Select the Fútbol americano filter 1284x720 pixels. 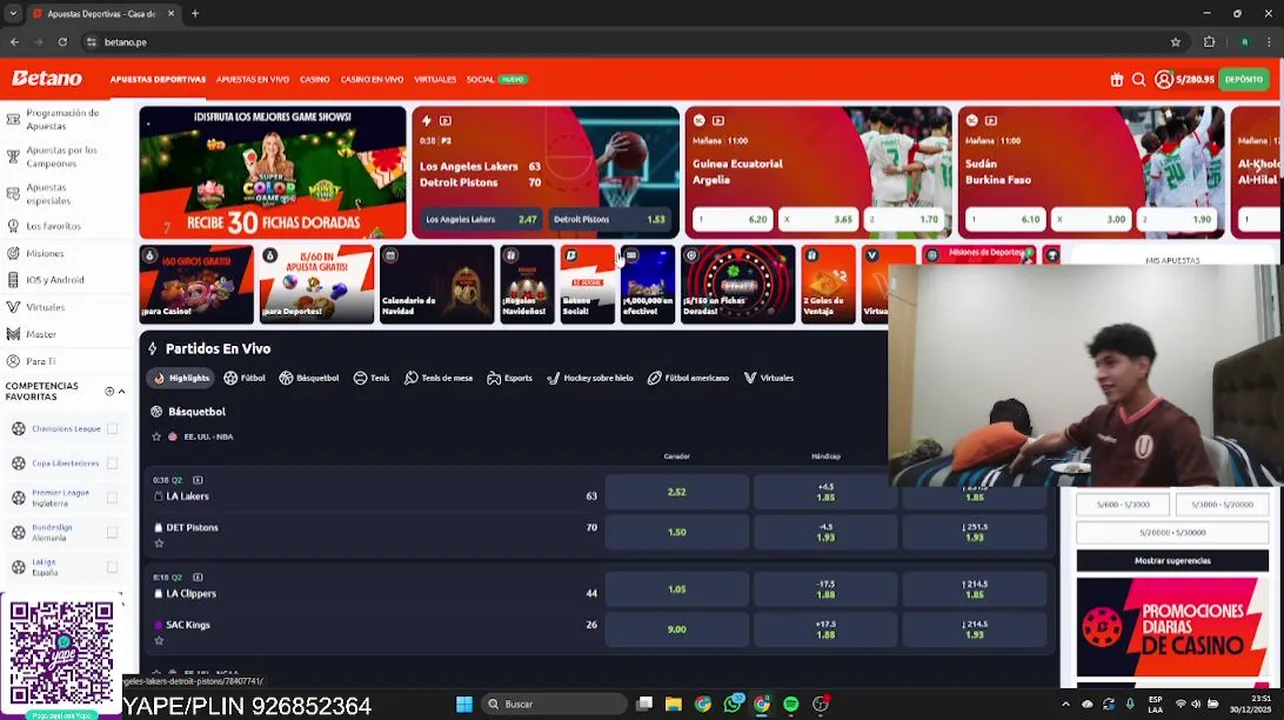(x=688, y=378)
